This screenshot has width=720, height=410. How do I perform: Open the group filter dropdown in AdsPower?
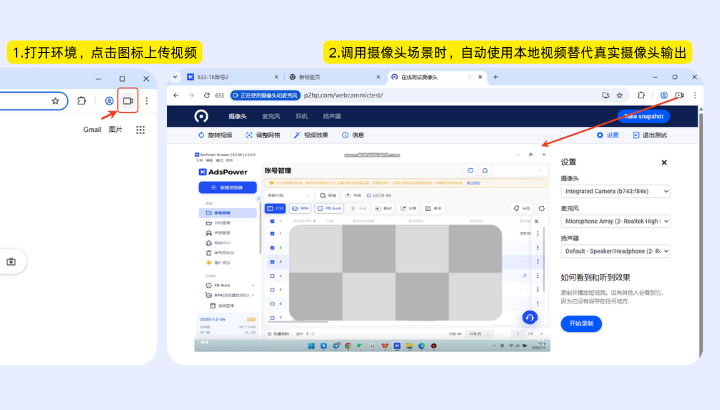point(289,196)
